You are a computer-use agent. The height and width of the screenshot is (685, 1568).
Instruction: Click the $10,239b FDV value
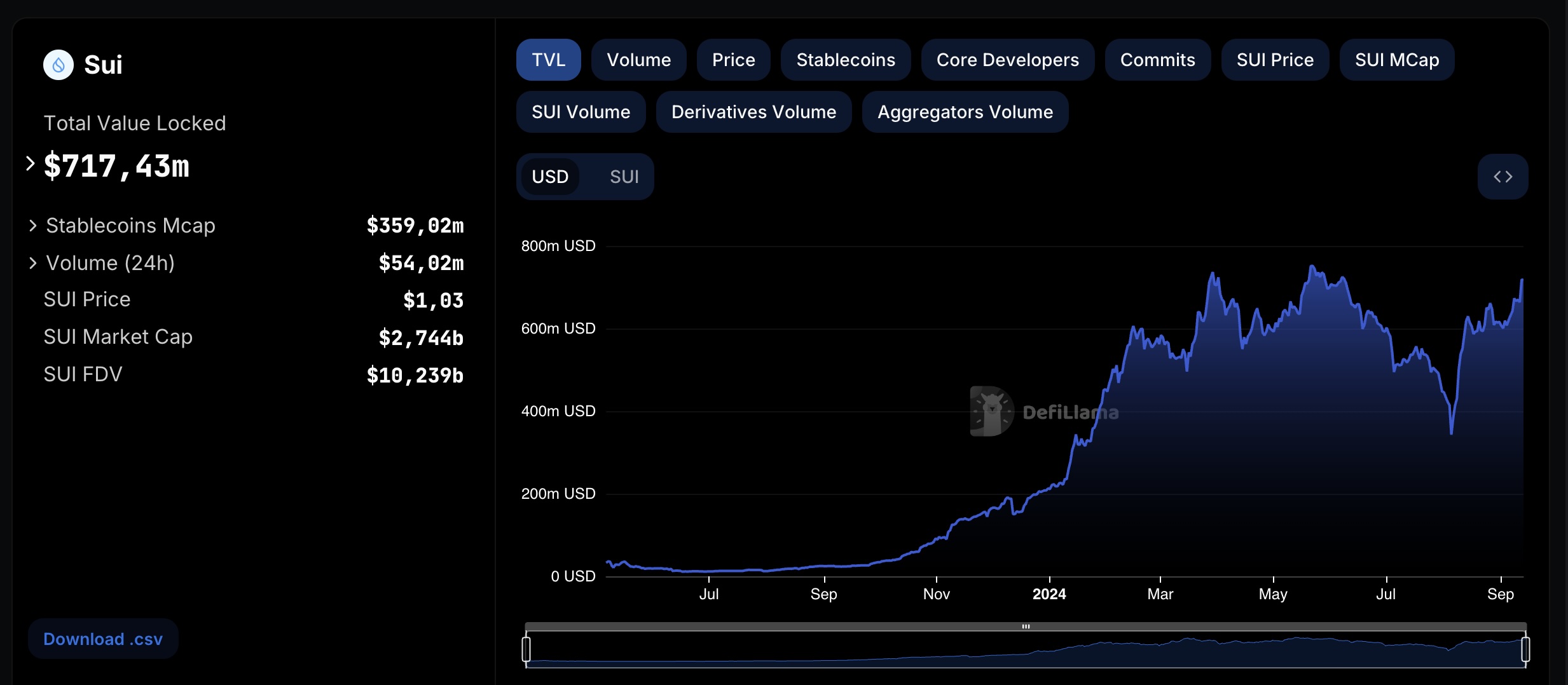415,375
